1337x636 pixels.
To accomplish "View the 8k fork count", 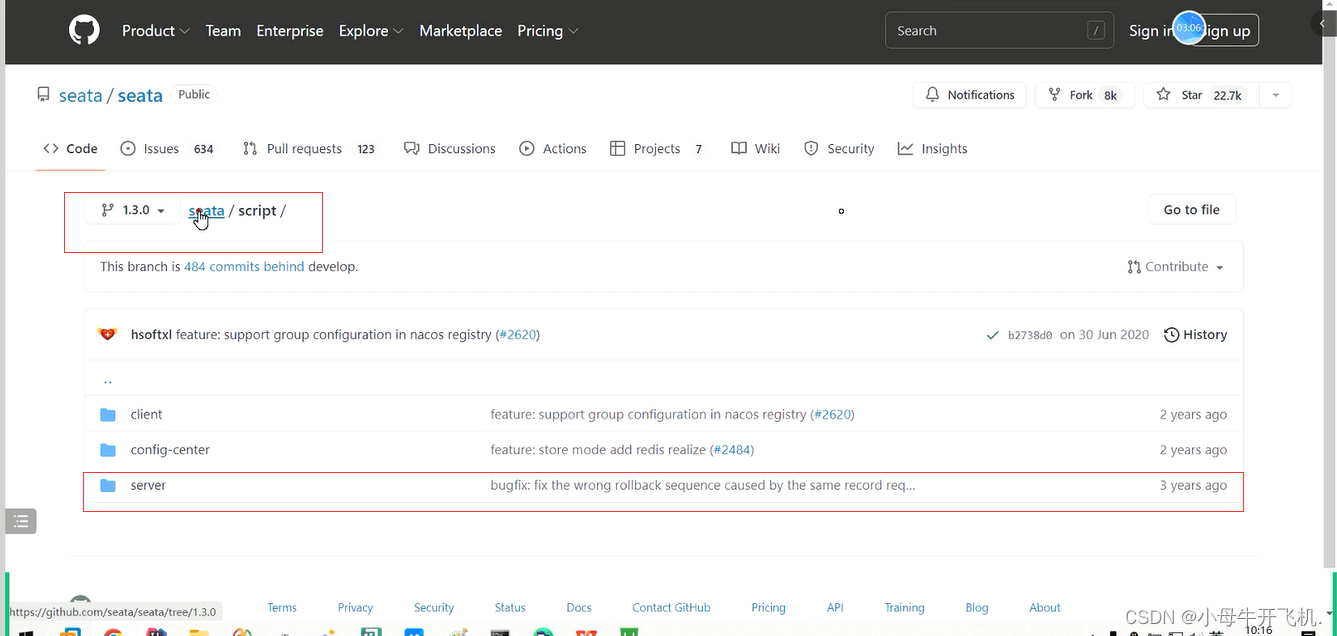I will pos(1110,95).
